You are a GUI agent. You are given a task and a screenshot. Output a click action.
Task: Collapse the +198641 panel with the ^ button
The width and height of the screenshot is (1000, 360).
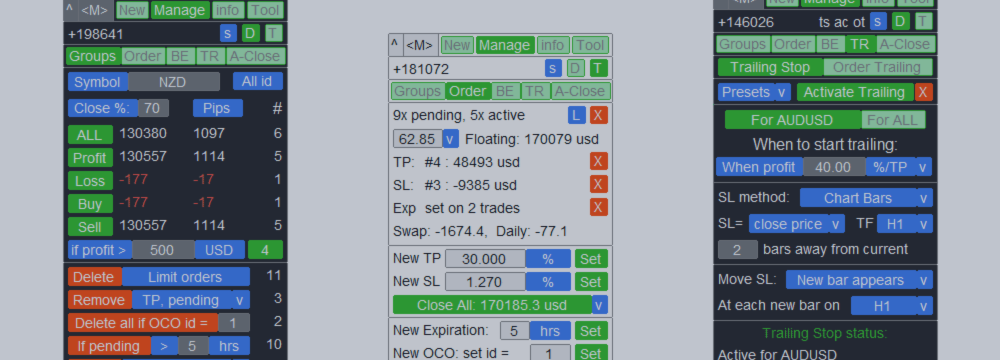(x=70, y=10)
